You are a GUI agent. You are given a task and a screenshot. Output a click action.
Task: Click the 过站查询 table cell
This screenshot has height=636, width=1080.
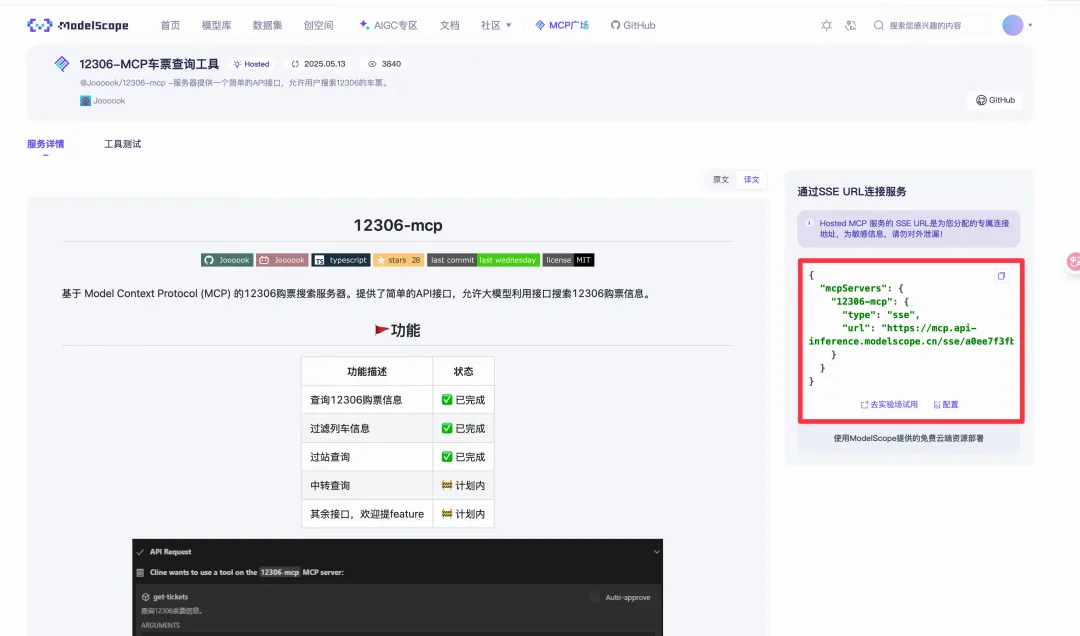tap(366, 457)
